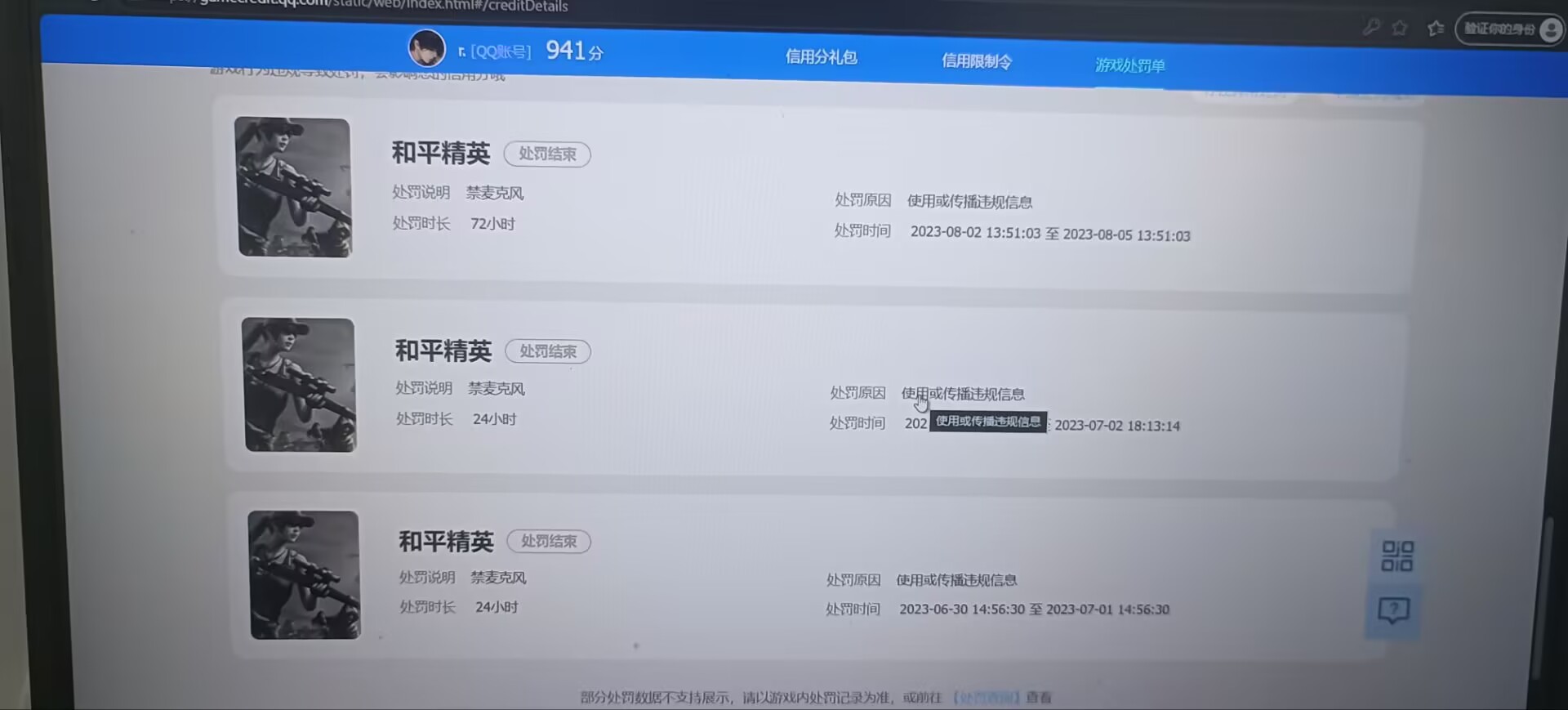Click the browser key password icon
The image size is (1568, 710).
click(1371, 27)
